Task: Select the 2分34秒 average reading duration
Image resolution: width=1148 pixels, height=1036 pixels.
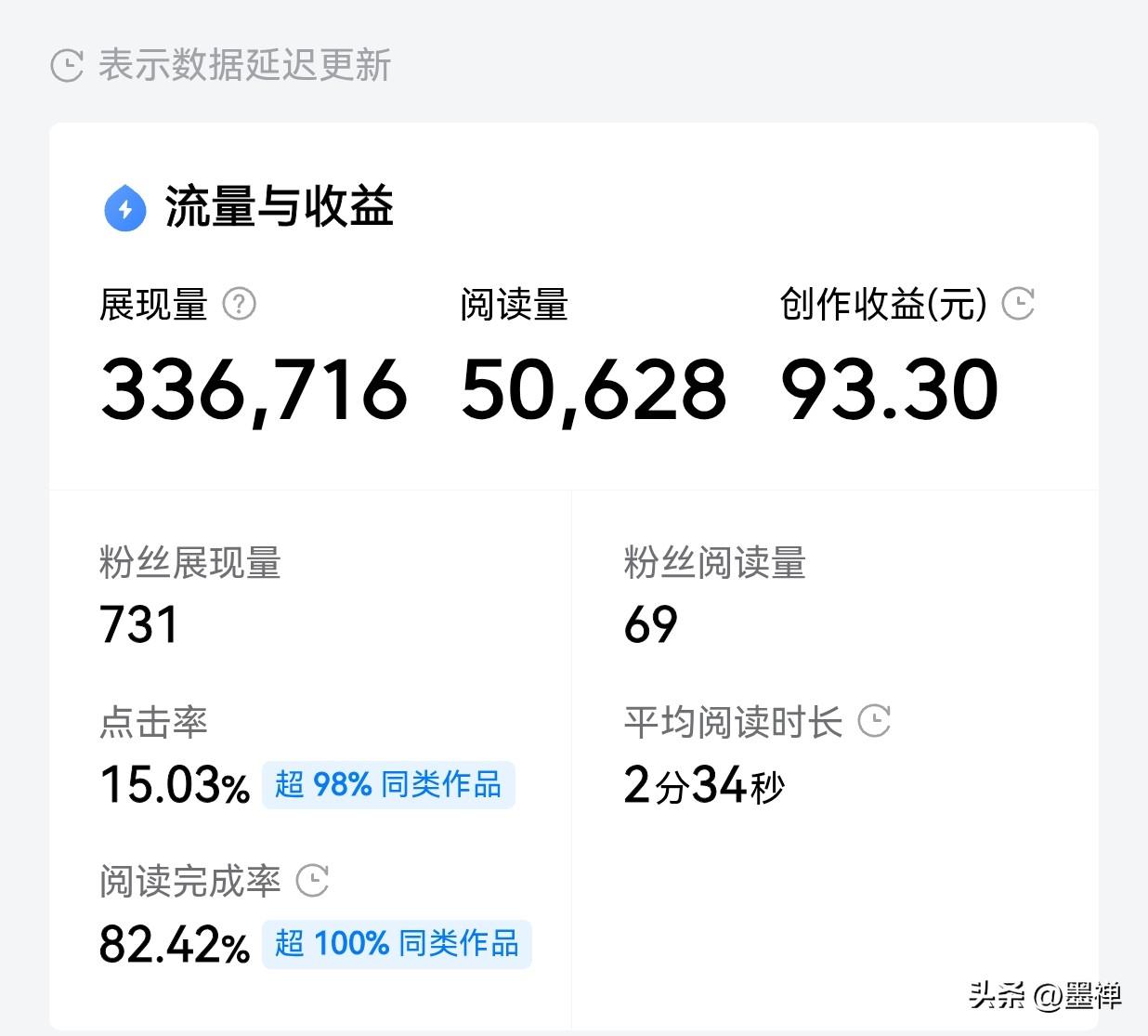Action: click(x=703, y=785)
